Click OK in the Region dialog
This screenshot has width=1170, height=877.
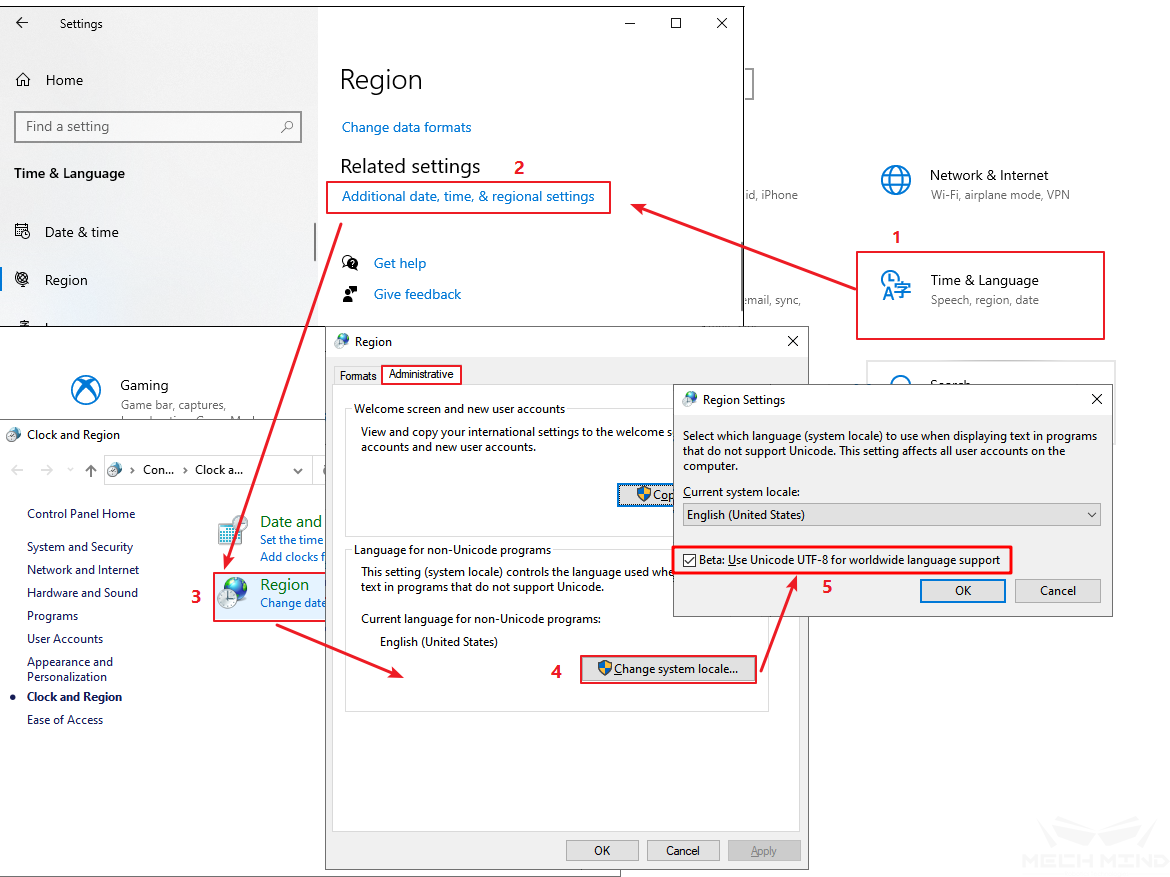tap(602, 851)
